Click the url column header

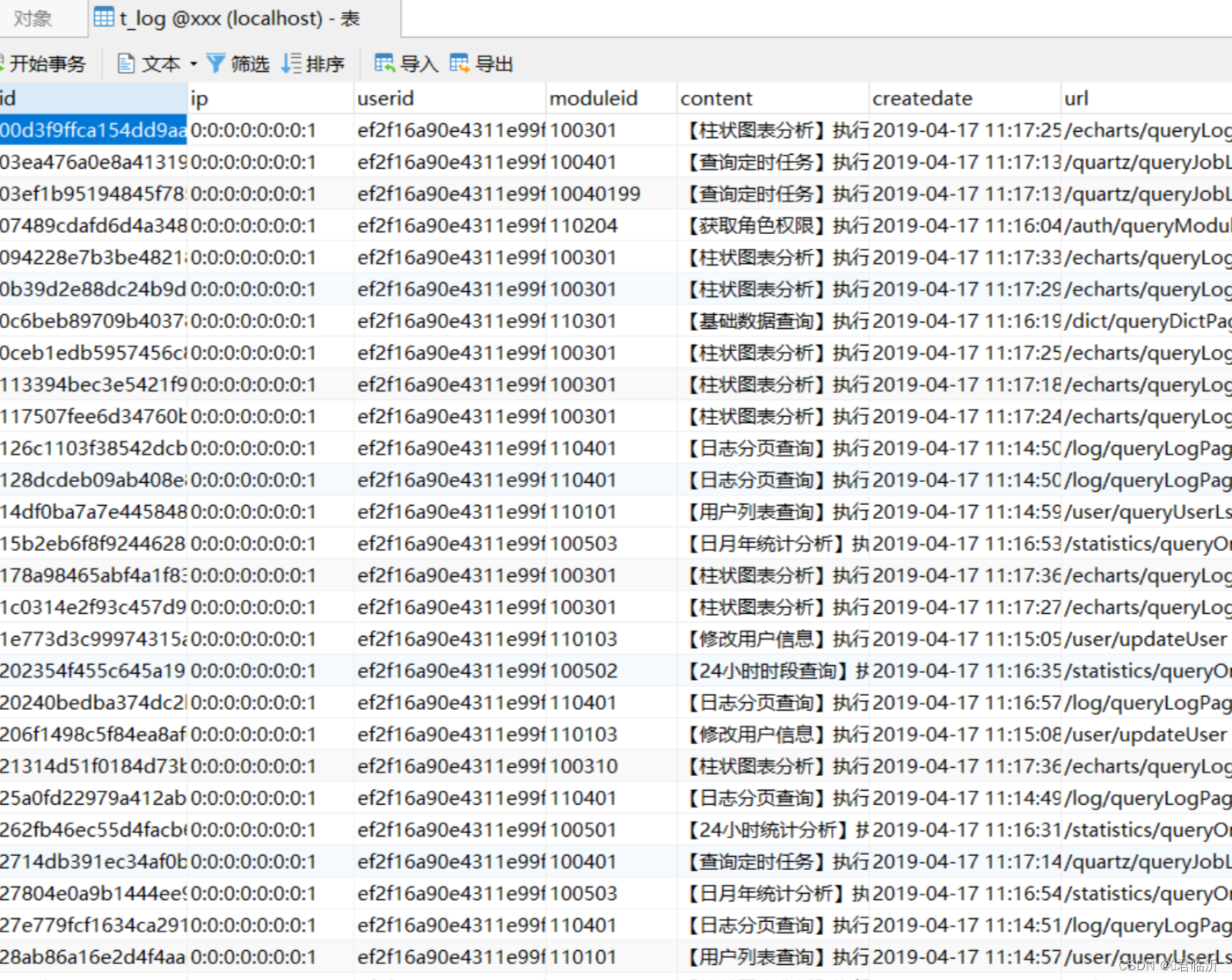point(1147,99)
